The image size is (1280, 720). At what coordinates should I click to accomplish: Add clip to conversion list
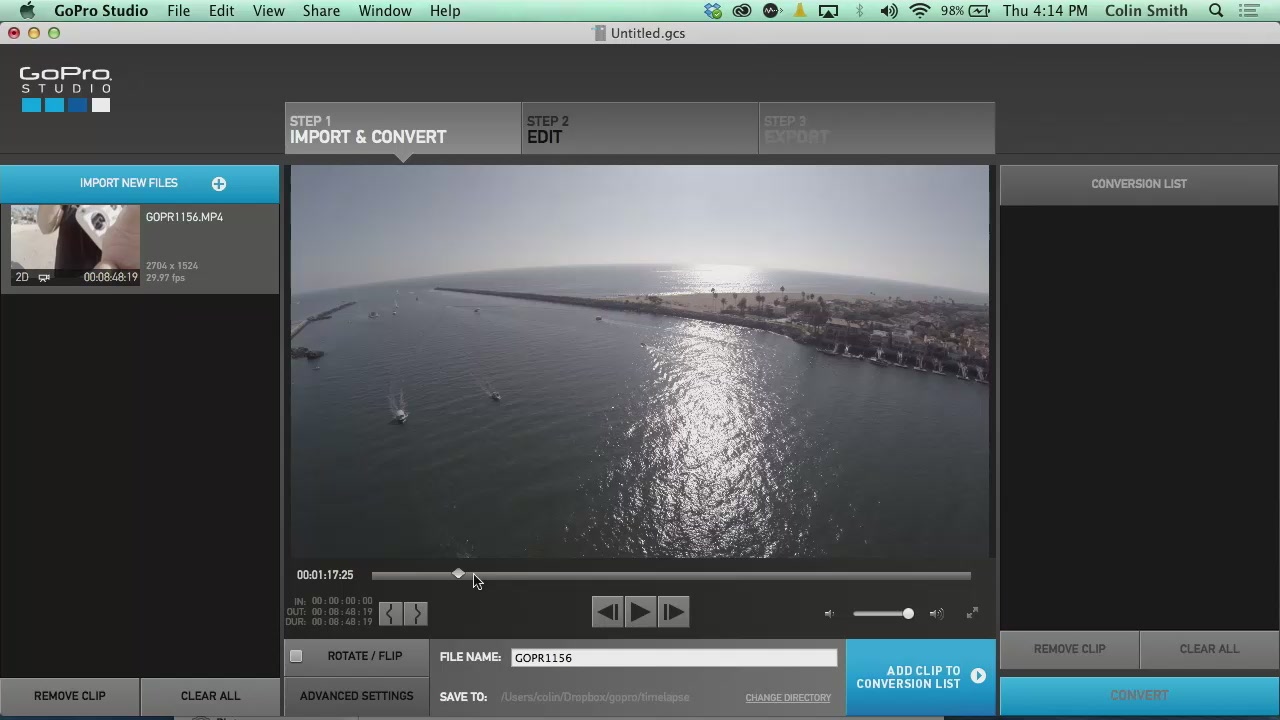(x=920, y=678)
